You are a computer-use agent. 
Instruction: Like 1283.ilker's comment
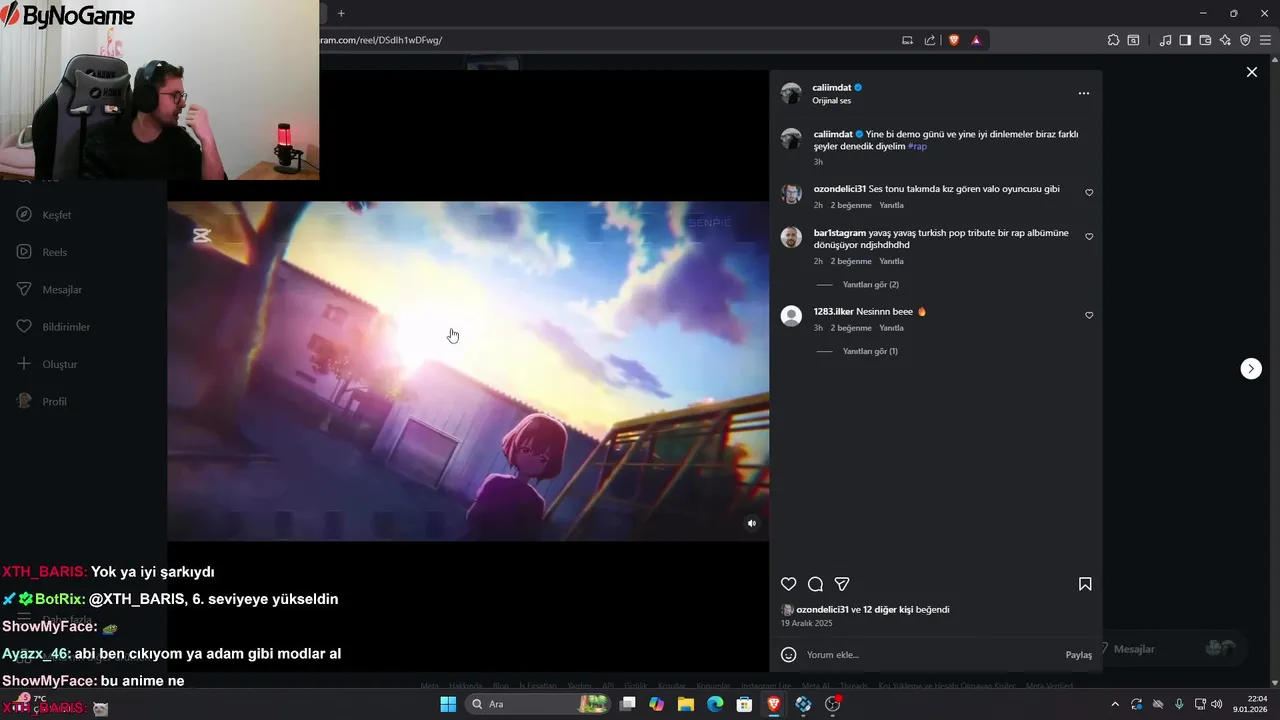point(1089,315)
